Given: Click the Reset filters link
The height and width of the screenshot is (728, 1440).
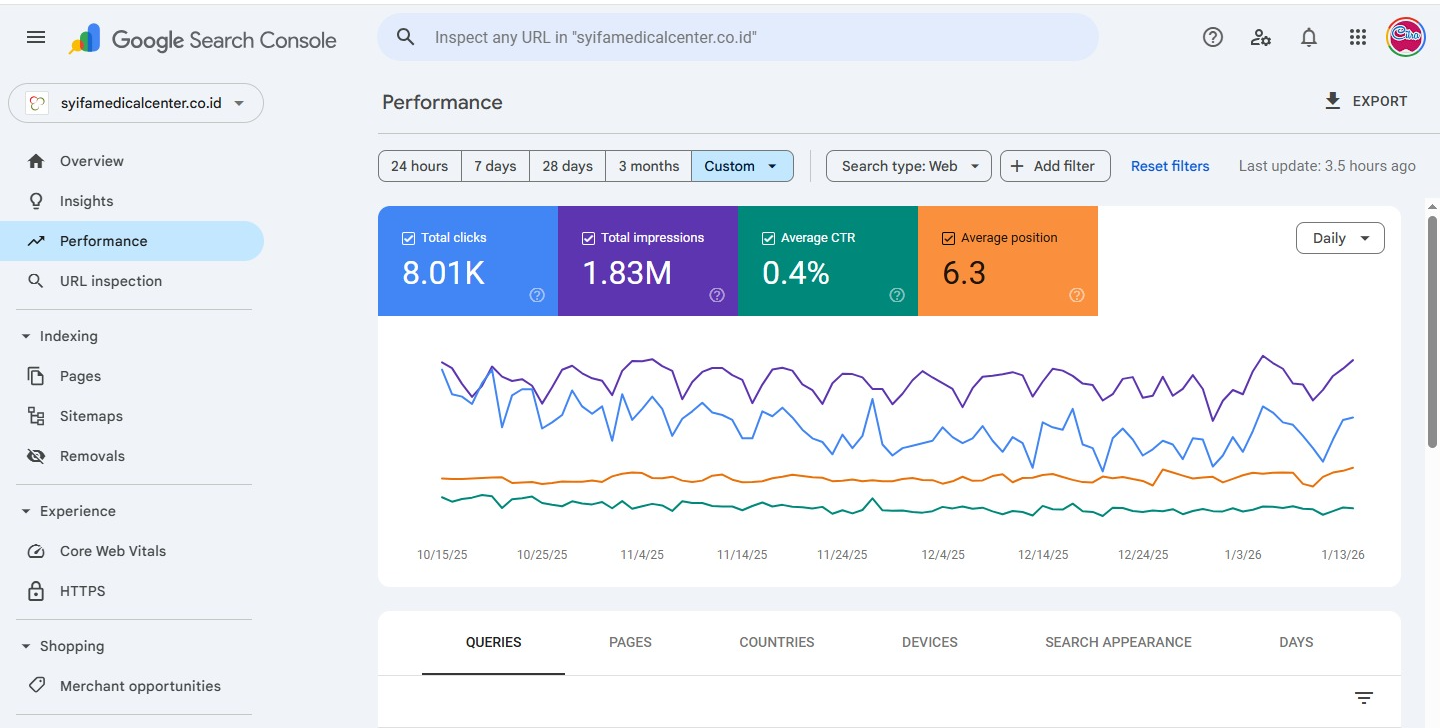Looking at the screenshot, I should (x=1170, y=166).
